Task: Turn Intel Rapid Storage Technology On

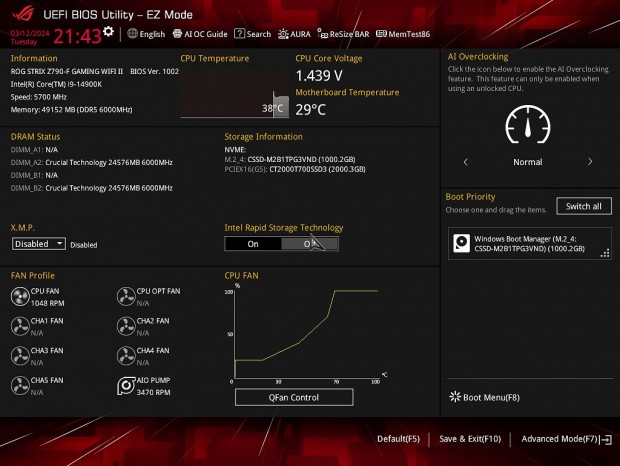Action: [x=253, y=243]
